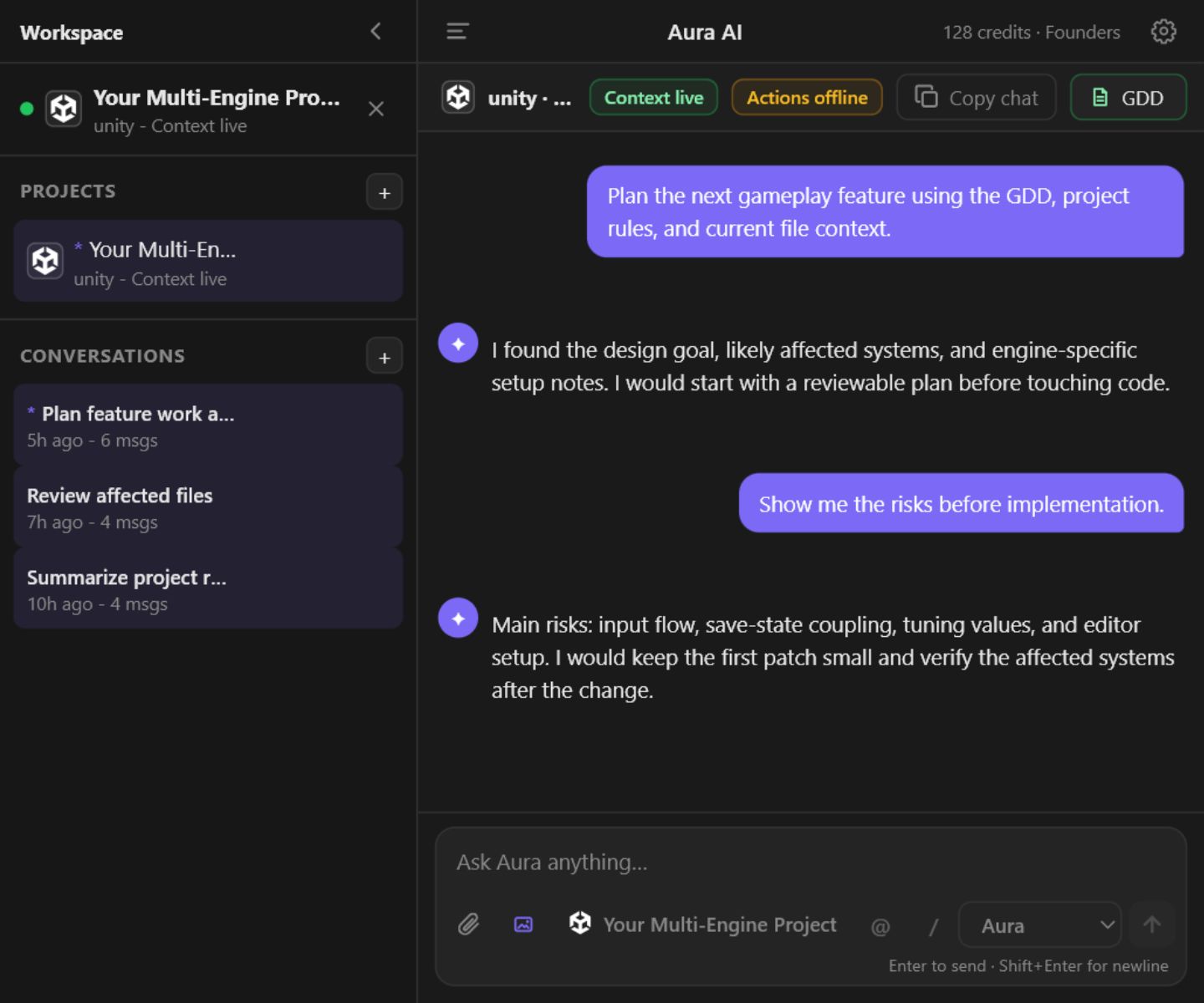1204x1003 pixels.
Task: Close the Your Multi-Engine Pro... connection
Action: [x=376, y=109]
